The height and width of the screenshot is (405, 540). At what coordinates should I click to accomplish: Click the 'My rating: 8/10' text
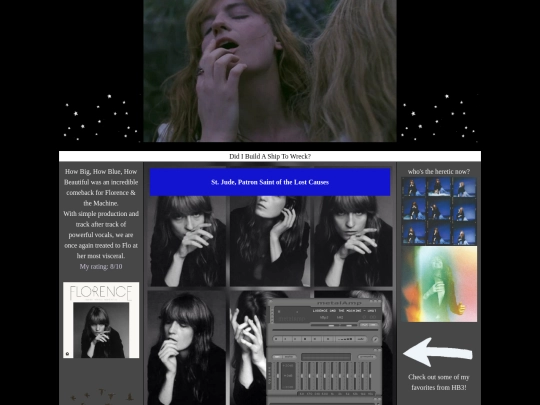(x=101, y=267)
